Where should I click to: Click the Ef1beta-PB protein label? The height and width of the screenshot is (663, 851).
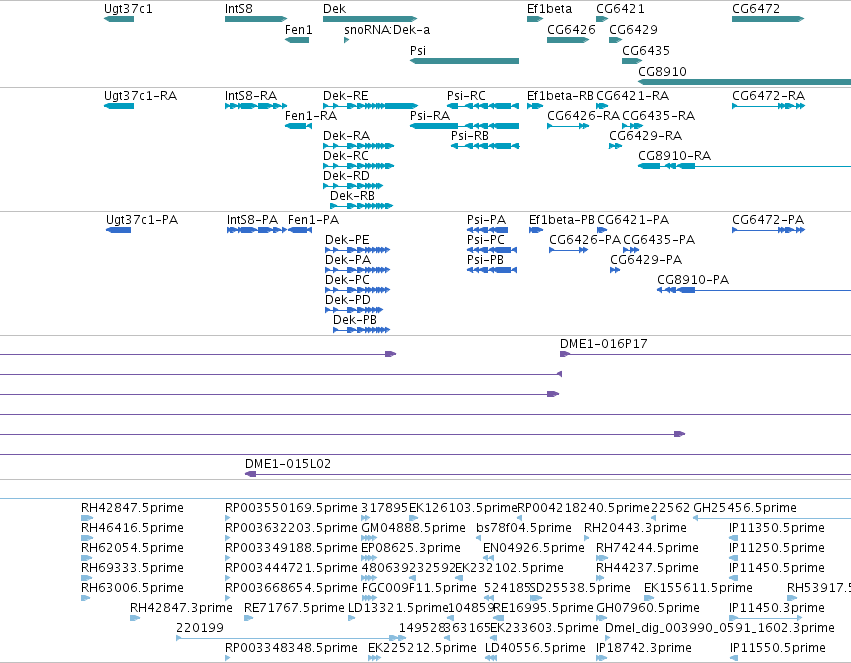(562, 220)
